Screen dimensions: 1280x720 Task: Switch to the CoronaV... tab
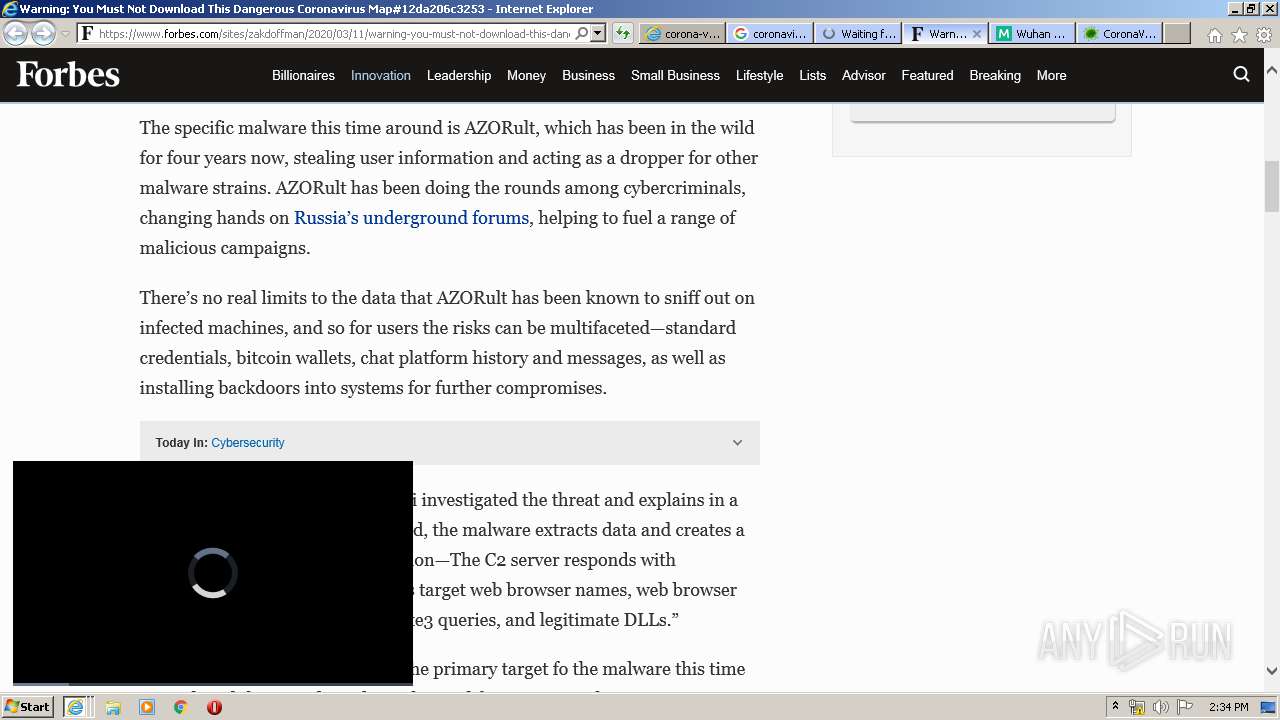pos(1120,33)
